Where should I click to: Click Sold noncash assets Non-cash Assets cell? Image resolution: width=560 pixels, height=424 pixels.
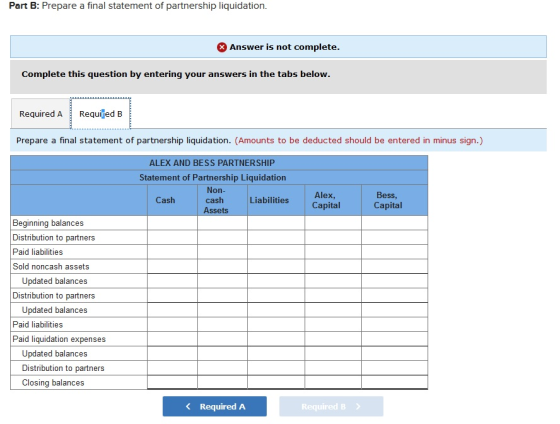[222, 266]
